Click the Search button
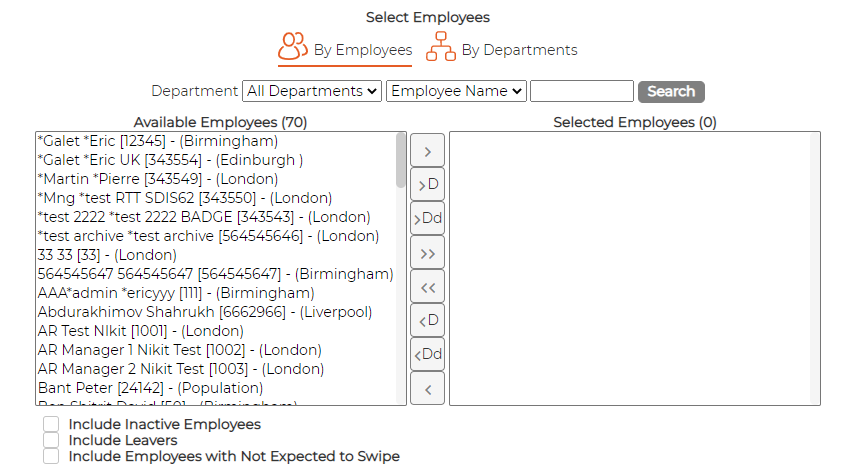 [x=671, y=91]
